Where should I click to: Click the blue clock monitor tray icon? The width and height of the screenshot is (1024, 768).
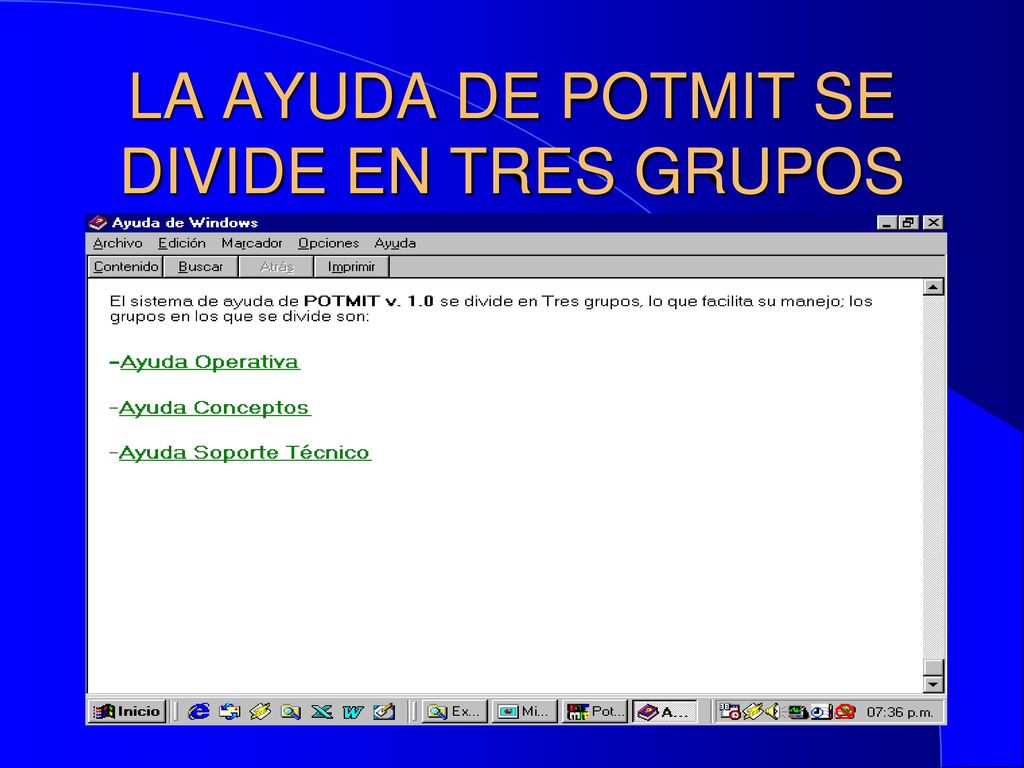(x=821, y=711)
